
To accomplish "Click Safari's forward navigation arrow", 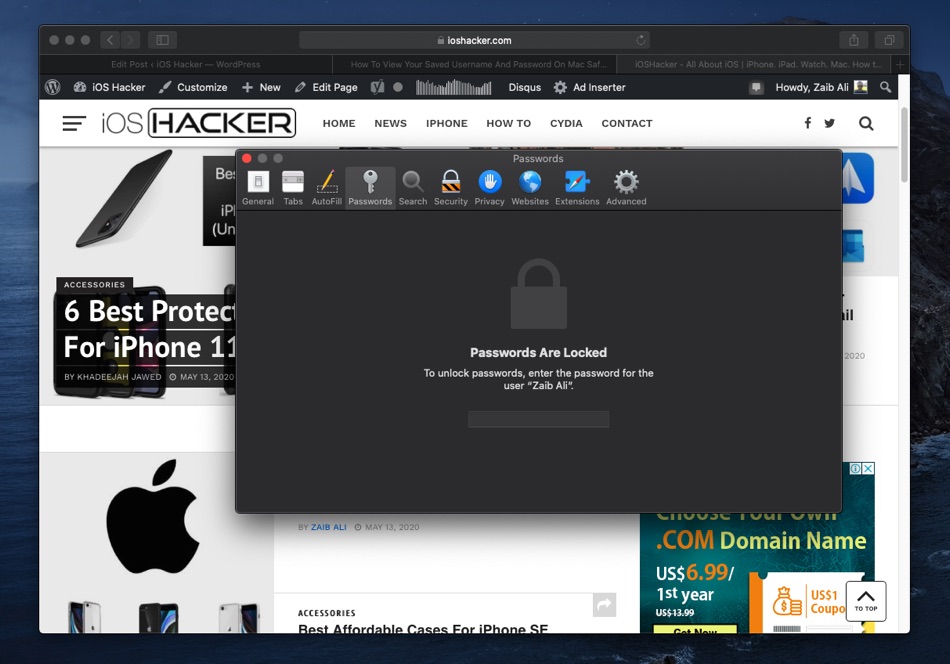I will [x=130, y=40].
